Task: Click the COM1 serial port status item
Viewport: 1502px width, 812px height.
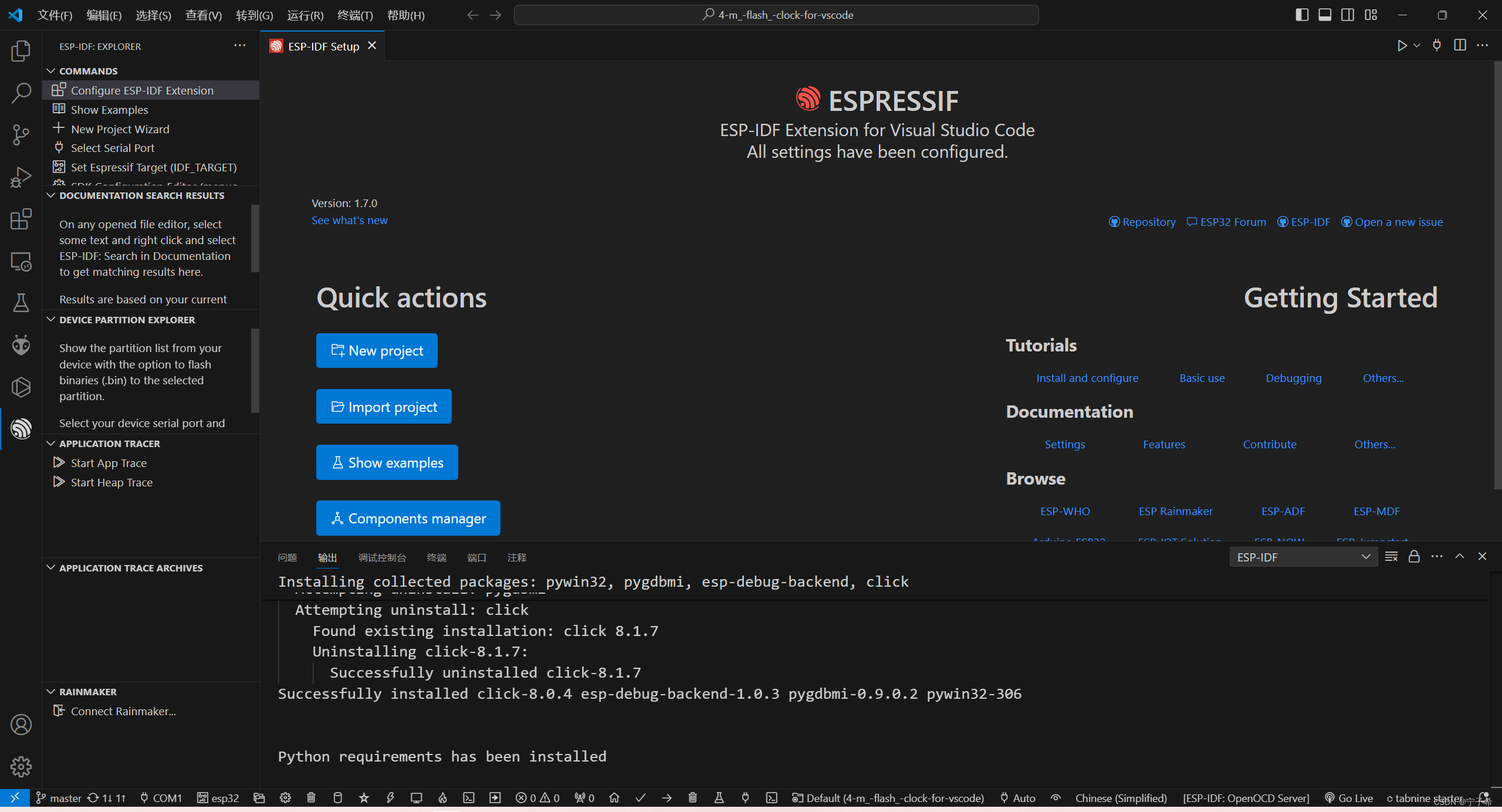Action: pos(161,798)
